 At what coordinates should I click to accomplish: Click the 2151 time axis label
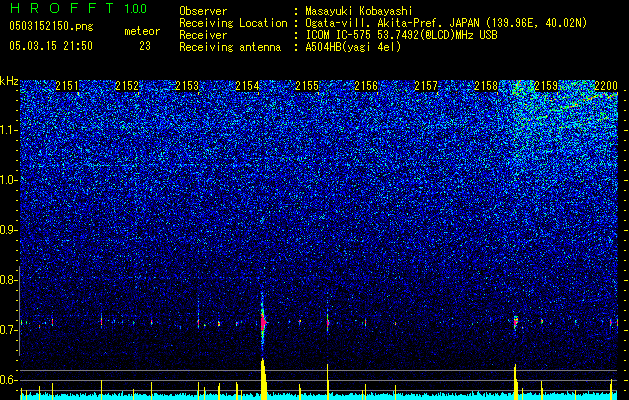point(67,86)
